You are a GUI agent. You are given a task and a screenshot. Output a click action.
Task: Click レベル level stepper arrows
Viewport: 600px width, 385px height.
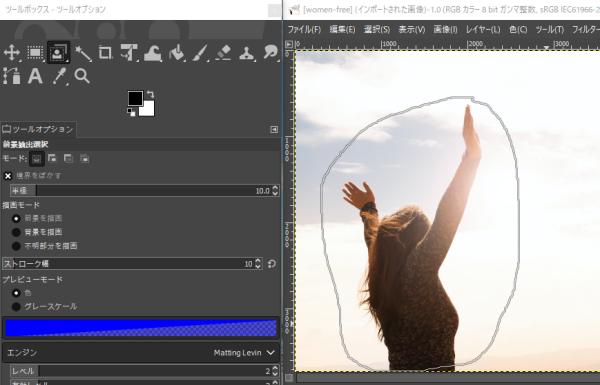coord(275,371)
